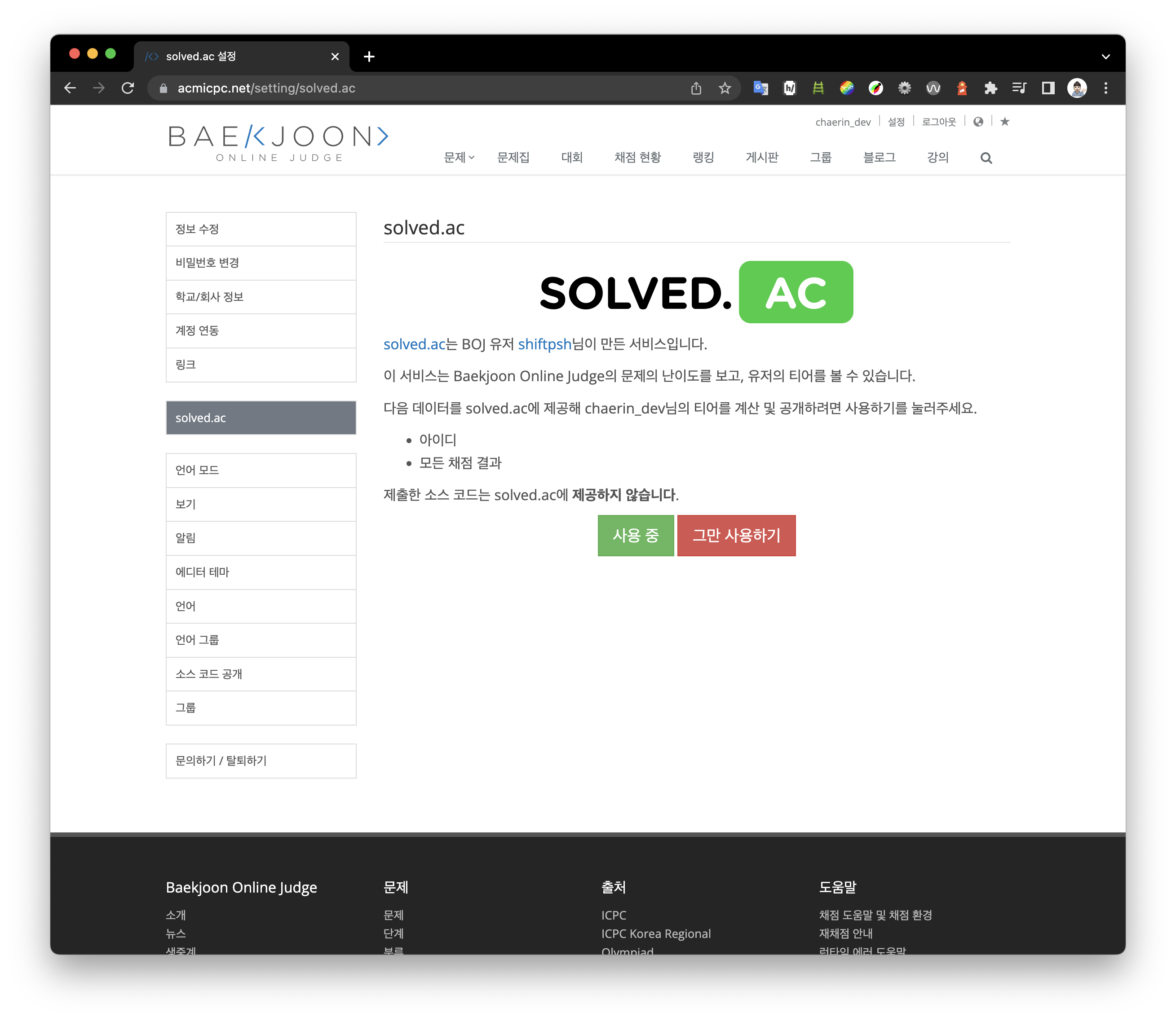Expand the tab search chevron at top right

[1106, 57]
